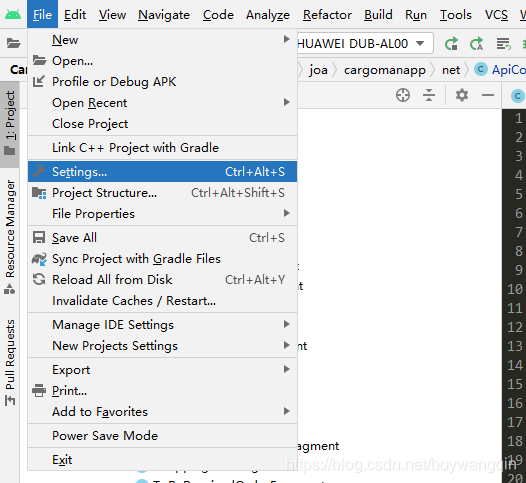
Task: Open Settings... from File menu
Action: 162,172
